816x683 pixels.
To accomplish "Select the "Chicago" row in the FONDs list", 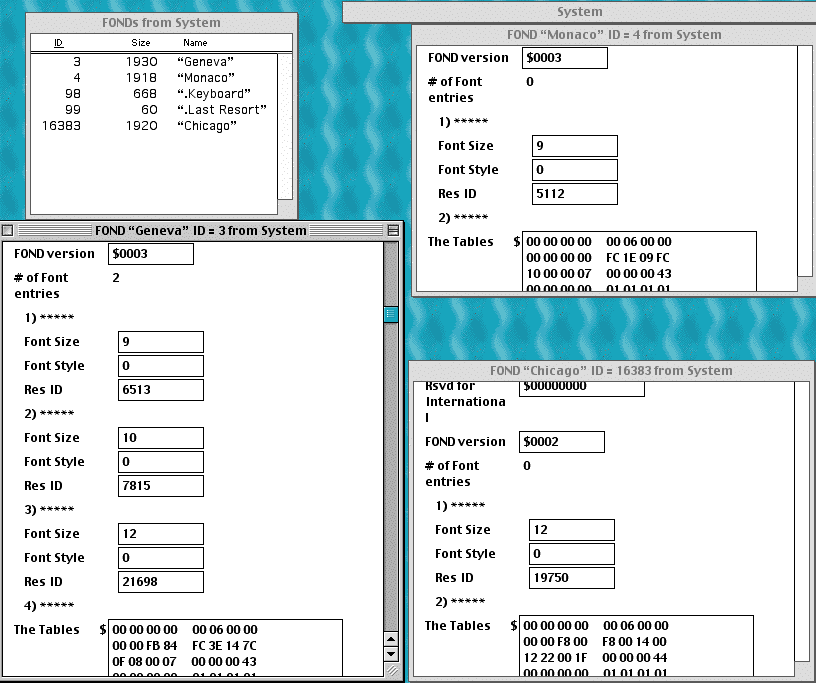I will (x=154, y=126).
